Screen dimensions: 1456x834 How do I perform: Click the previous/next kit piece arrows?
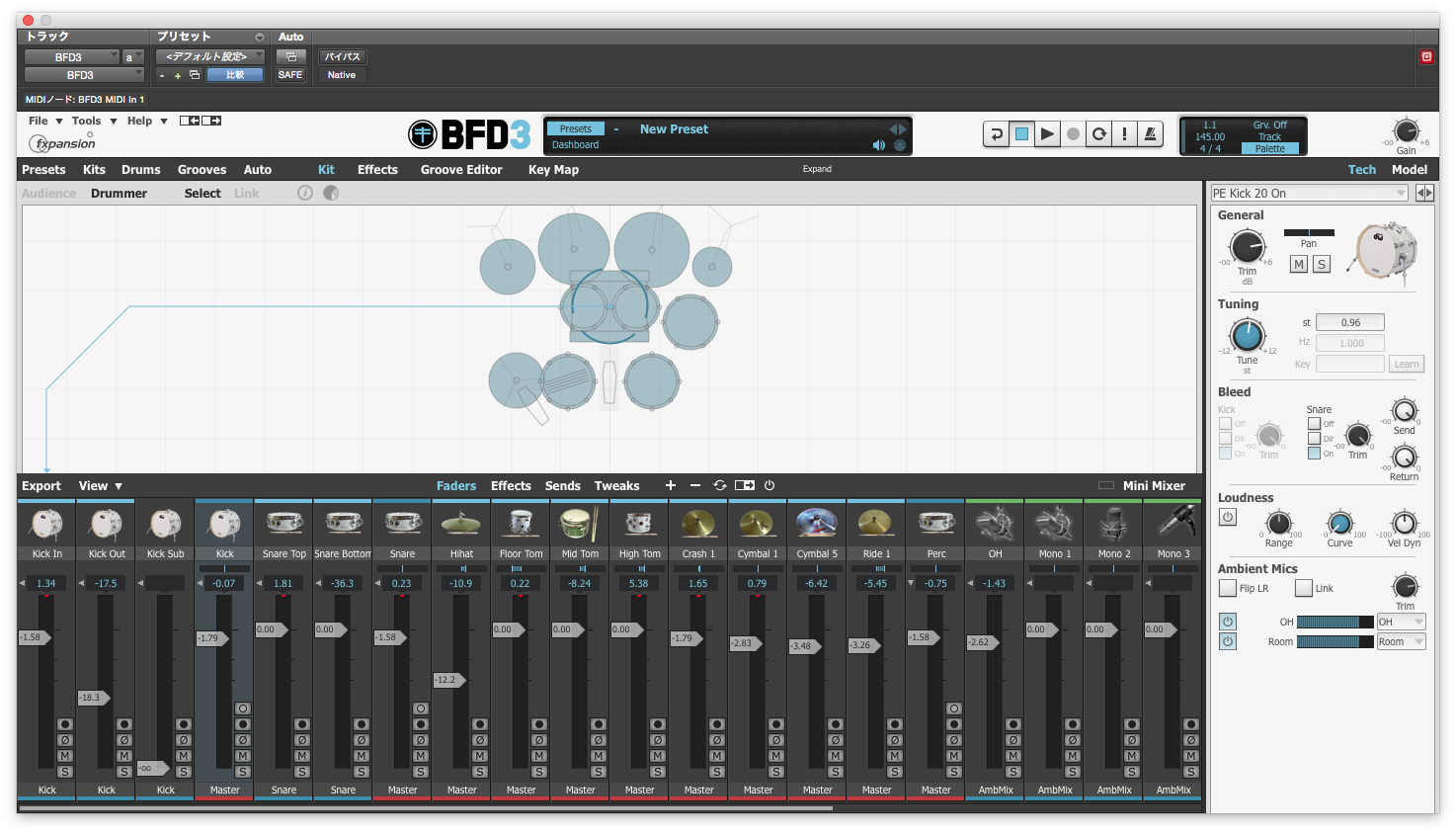1424,193
